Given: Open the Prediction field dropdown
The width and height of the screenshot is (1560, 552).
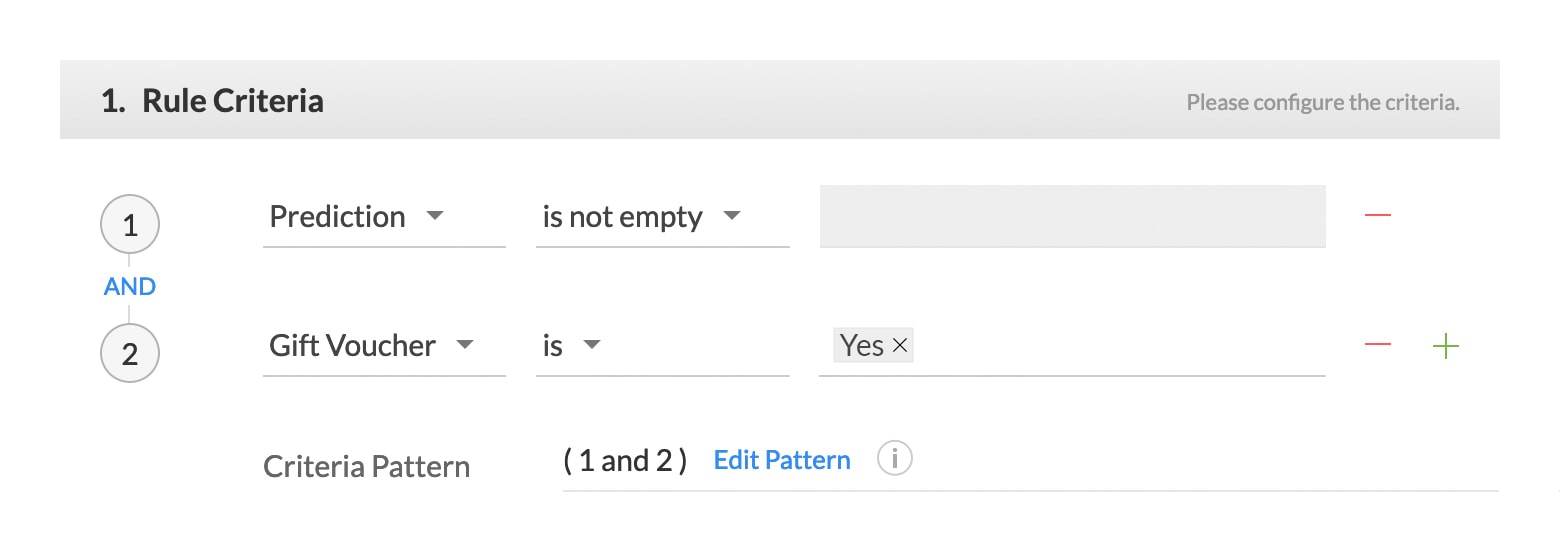Looking at the screenshot, I should (384, 217).
